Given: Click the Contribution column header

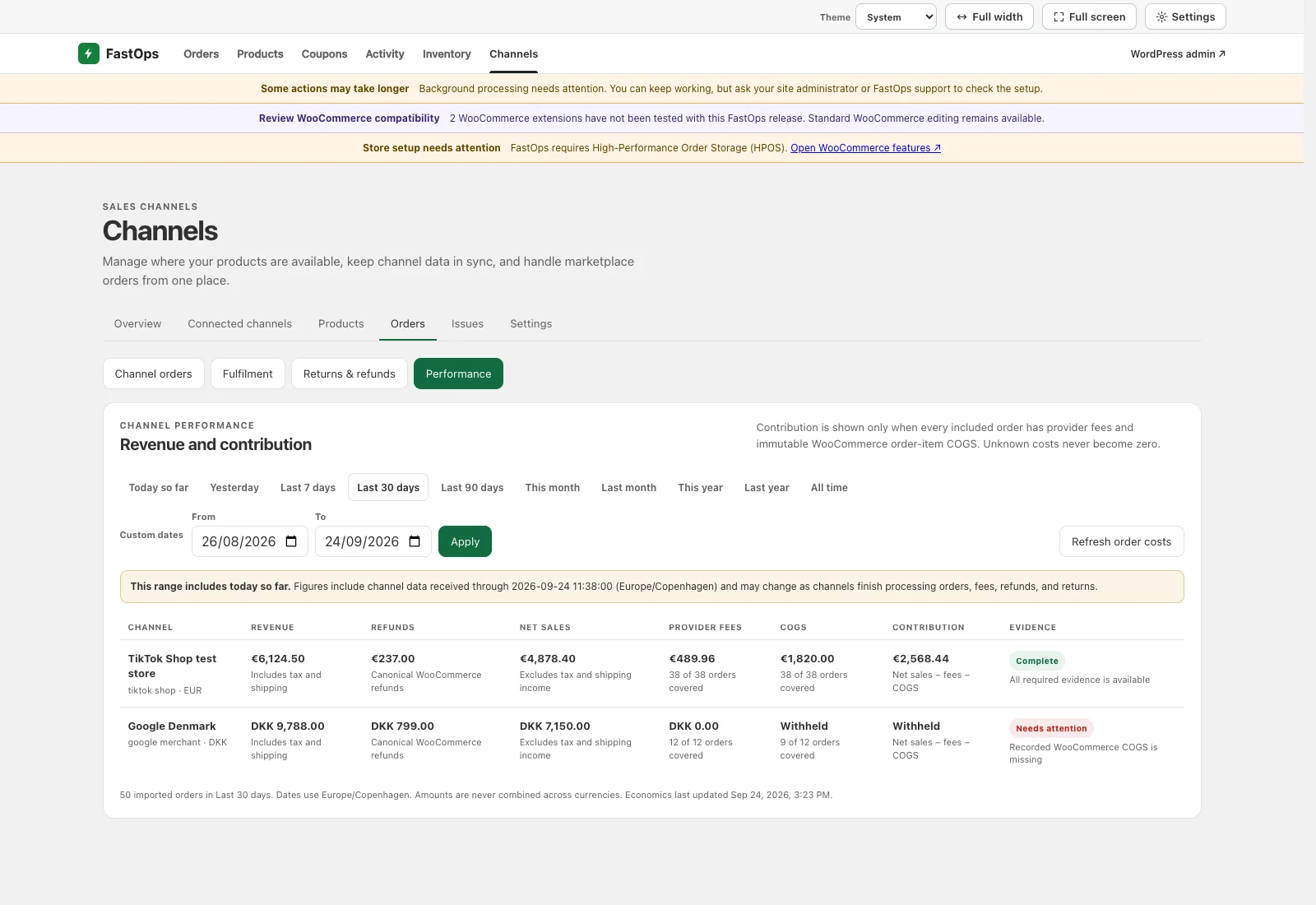Looking at the screenshot, I should (929, 628).
